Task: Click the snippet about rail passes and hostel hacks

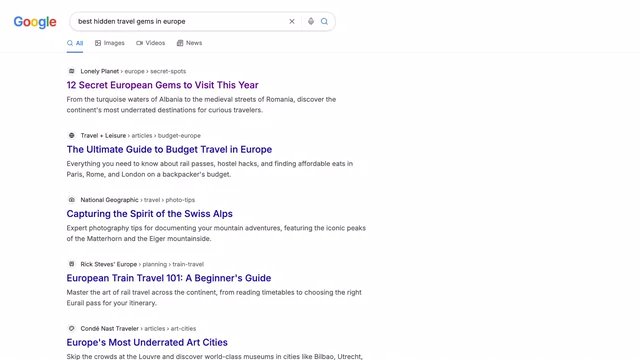Action: click(x=210, y=169)
